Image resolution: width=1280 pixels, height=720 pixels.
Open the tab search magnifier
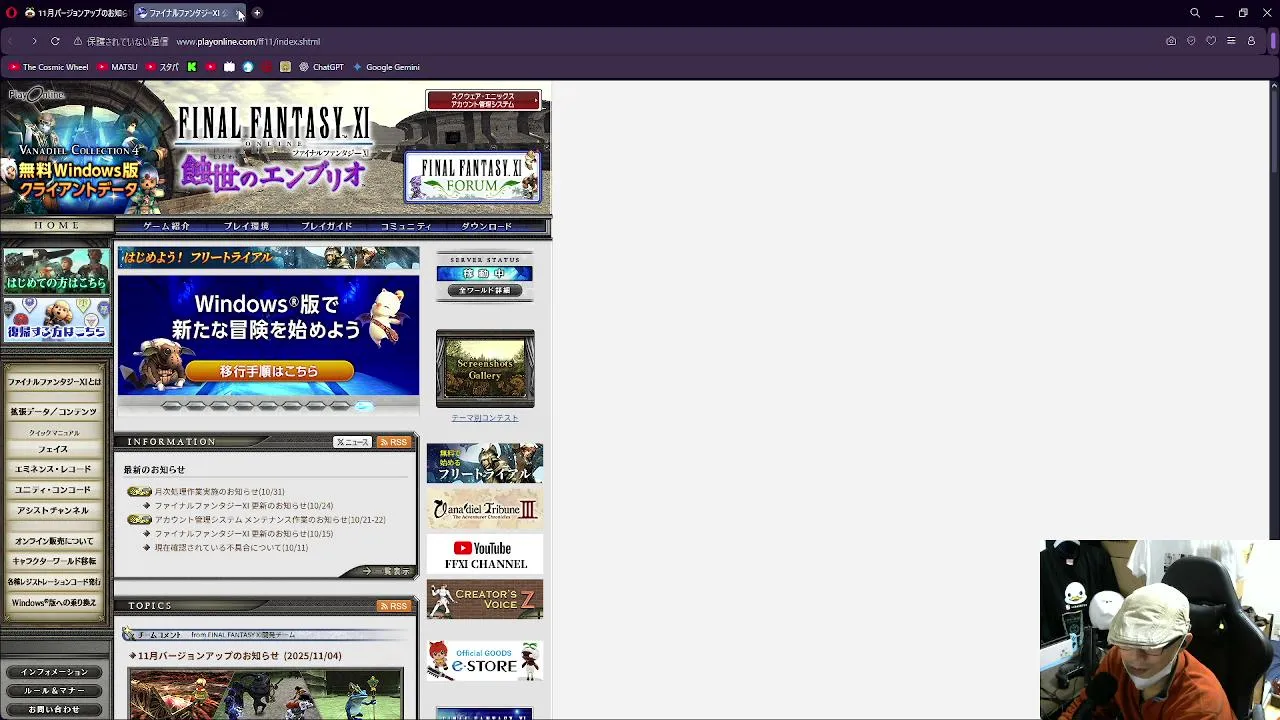(1195, 13)
